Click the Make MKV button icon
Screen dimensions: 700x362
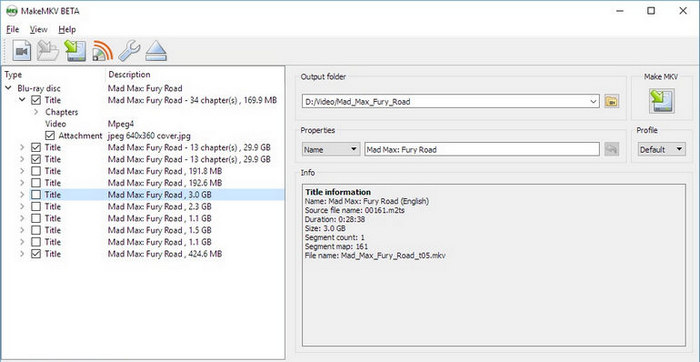(662, 100)
